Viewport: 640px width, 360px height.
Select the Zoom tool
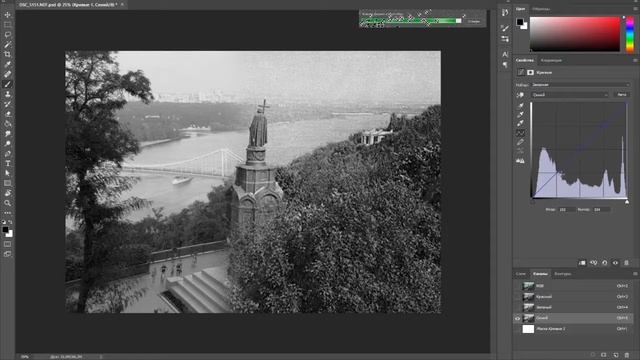[x=7, y=203]
